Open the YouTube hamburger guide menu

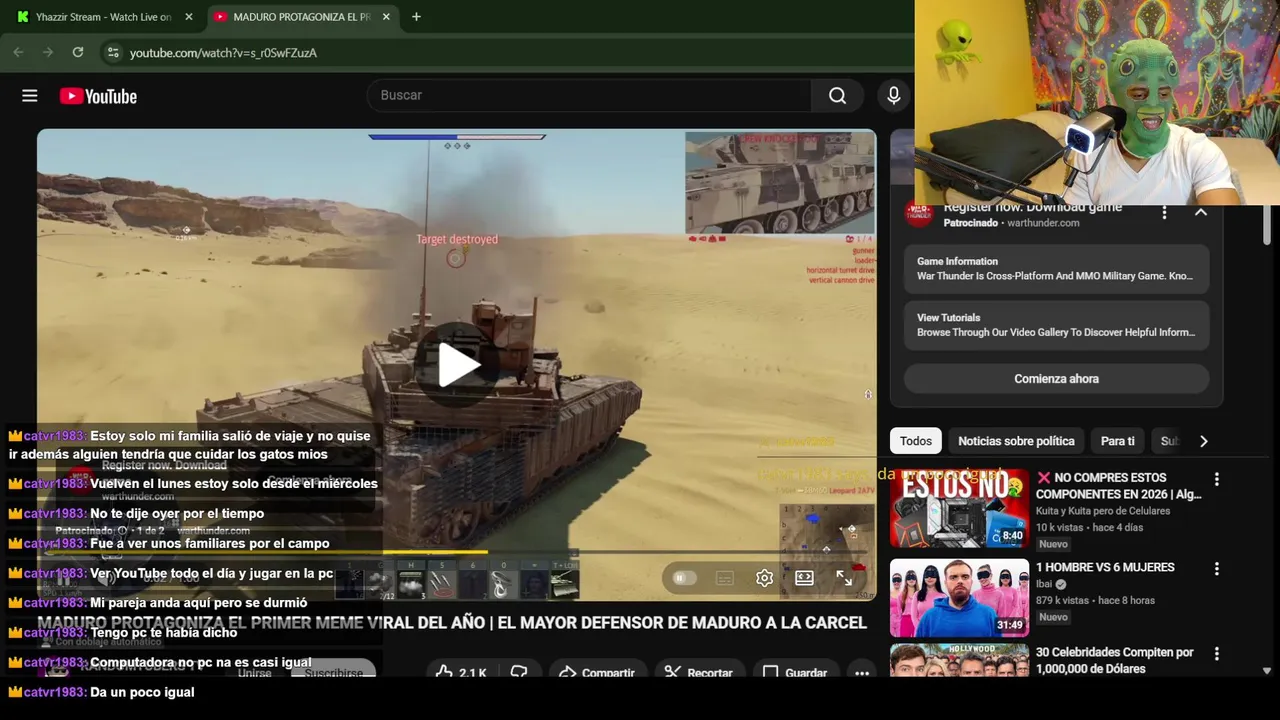[30, 96]
